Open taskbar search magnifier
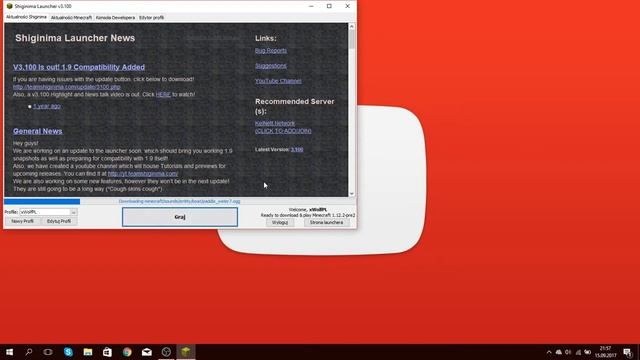This screenshot has width=640, height=360. pyautogui.click(x=29, y=352)
